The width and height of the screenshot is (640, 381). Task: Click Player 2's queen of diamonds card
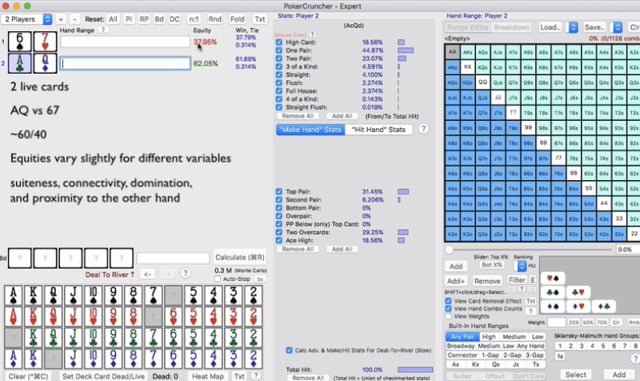pos(45,63)
